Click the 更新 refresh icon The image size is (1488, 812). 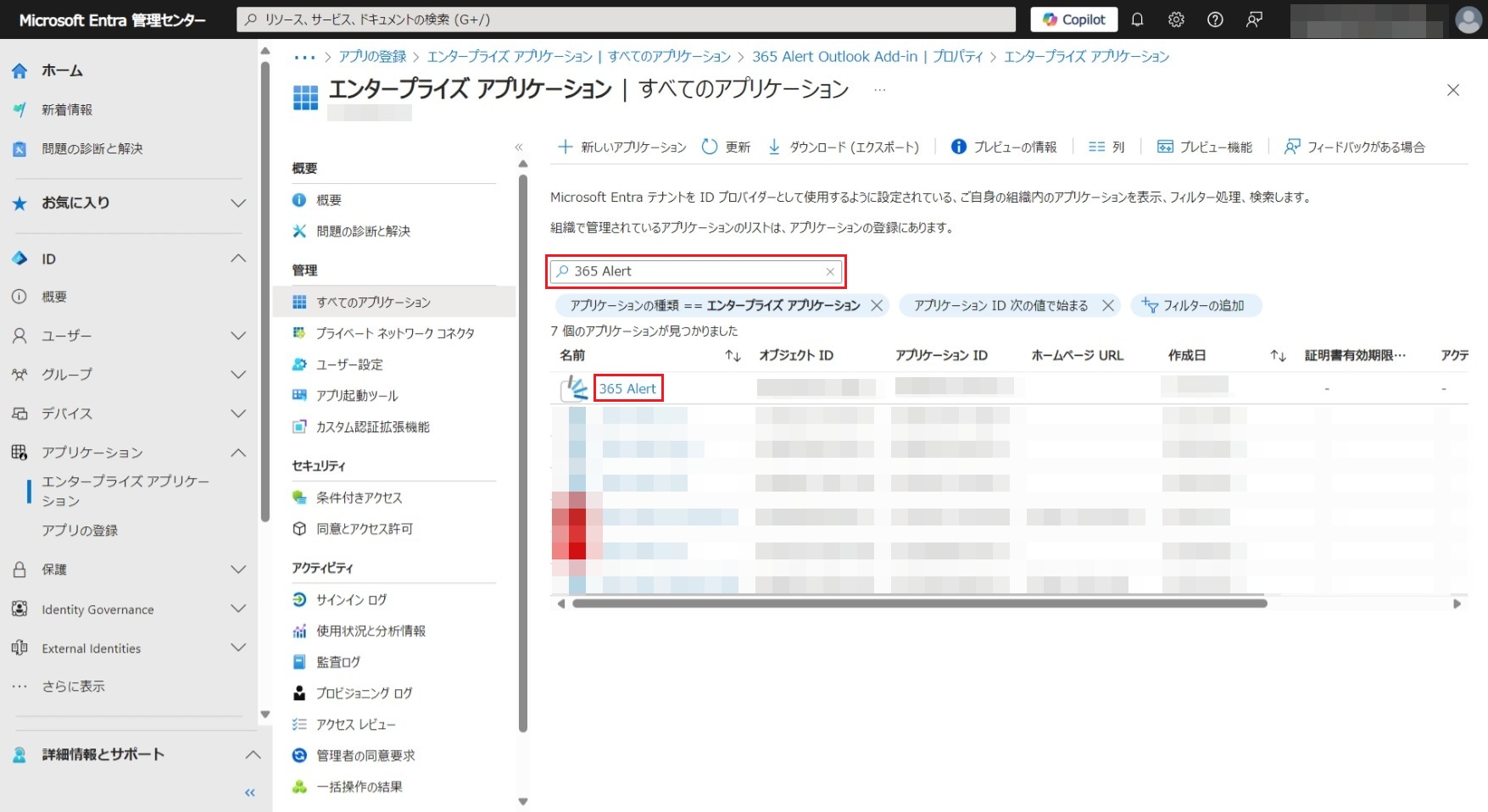point(710,147)
